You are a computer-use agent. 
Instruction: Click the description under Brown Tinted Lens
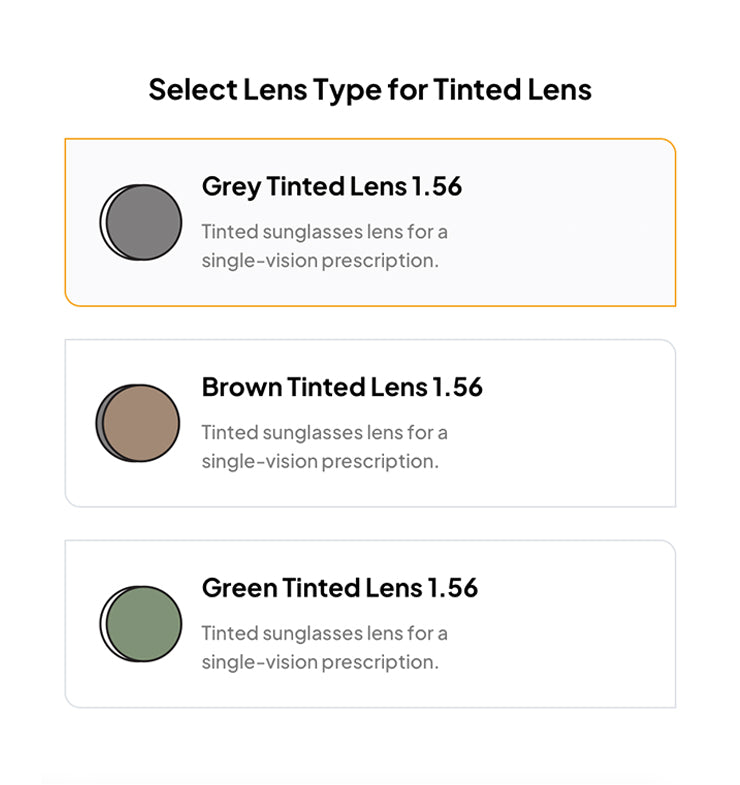pos(324,447)
